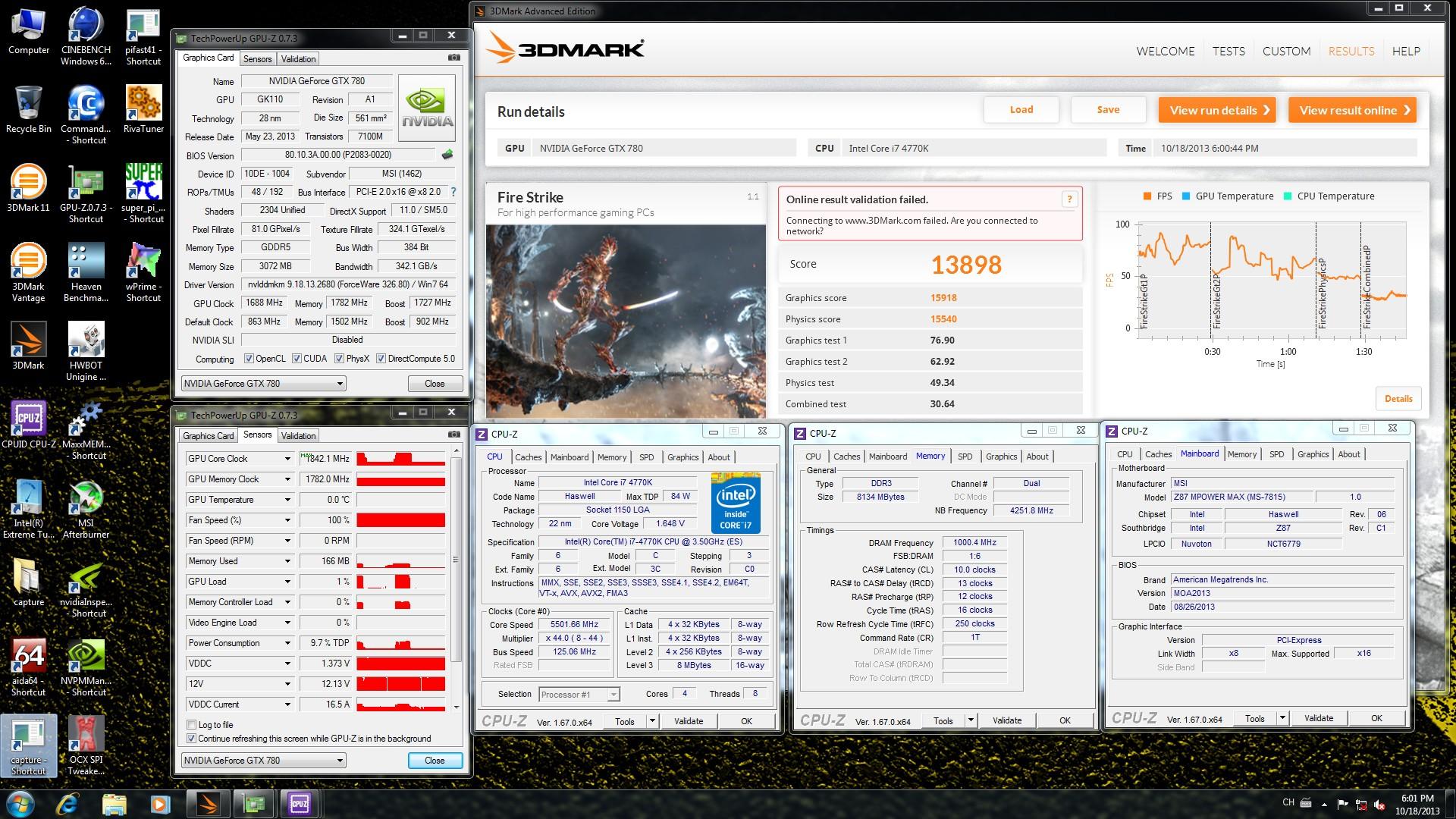The image size is (1456, 819).
Task: Open the TESTS section in 3DMark
Action: tap(1228, 51)
